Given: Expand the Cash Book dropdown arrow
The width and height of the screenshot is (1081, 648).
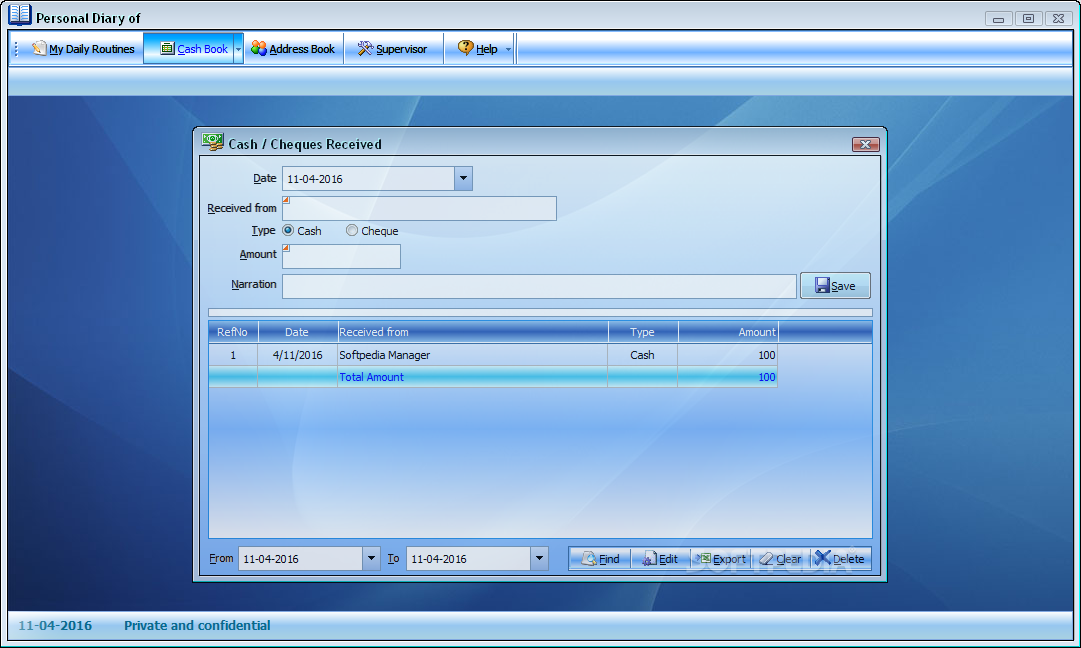Looking at the screenshot, I should 239,49.
